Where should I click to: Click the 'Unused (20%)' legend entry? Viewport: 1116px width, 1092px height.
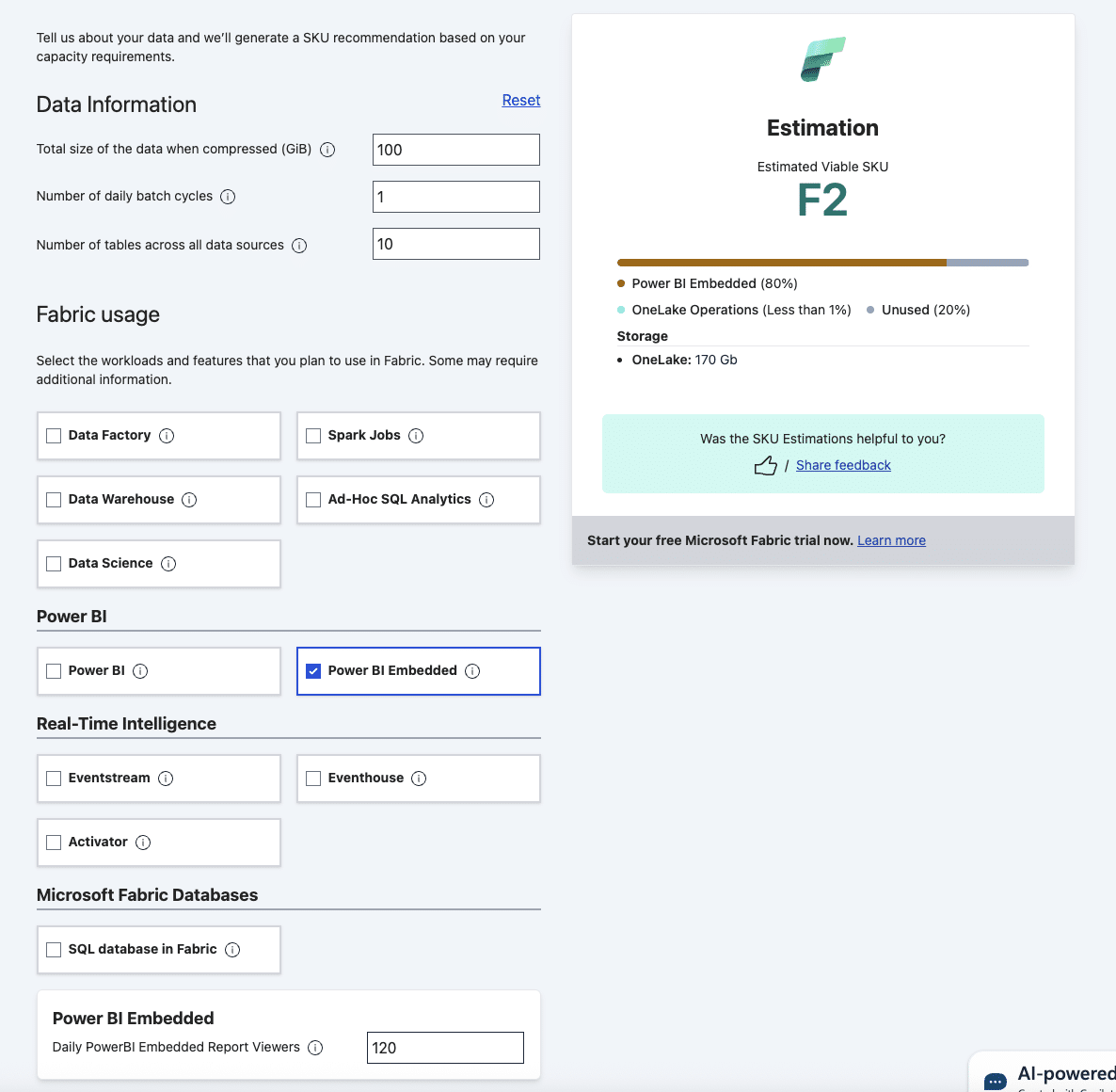coord(918,311)
